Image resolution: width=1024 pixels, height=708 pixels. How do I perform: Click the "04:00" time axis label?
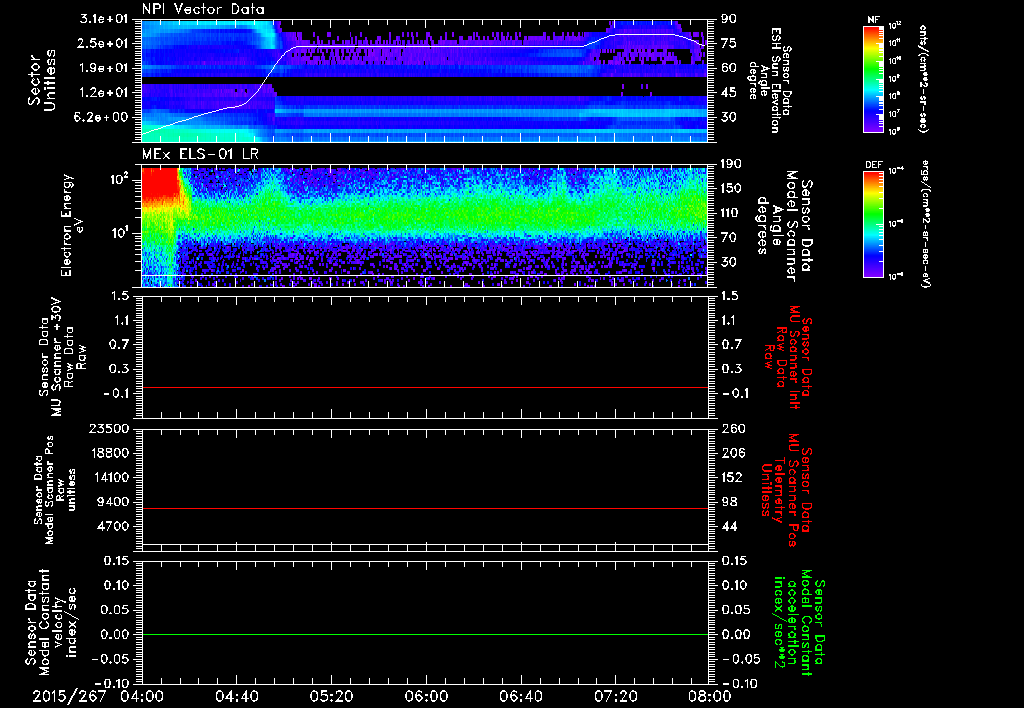point(142,696)
